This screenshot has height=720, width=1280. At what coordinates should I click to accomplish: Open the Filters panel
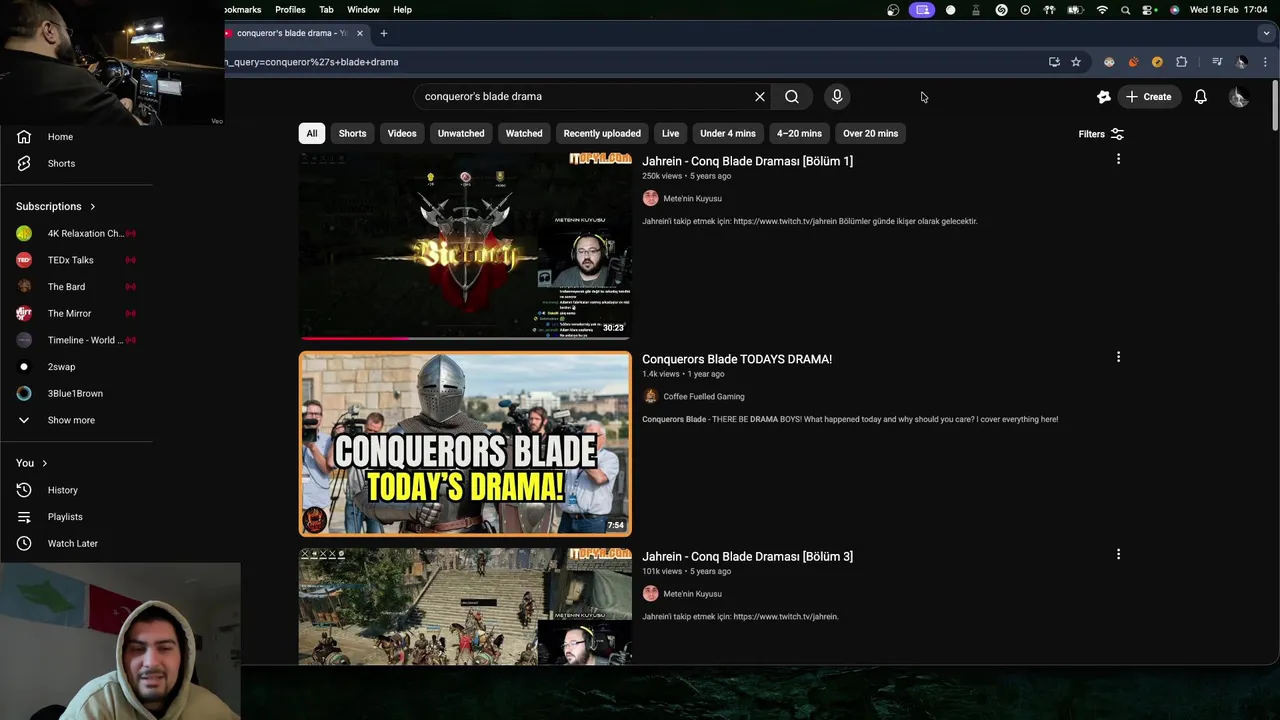[1101, 134]
